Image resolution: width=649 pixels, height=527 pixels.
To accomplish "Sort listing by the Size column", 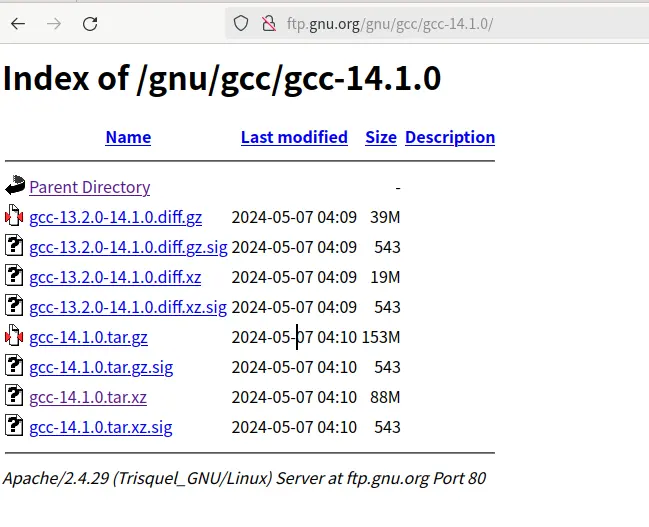I will (381, 137).
